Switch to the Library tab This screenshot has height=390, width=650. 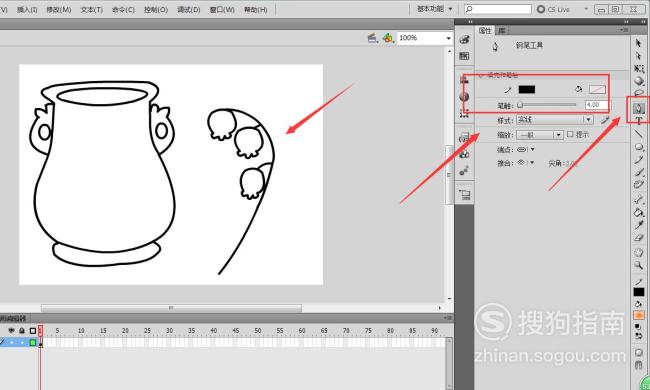pos(502,30)
